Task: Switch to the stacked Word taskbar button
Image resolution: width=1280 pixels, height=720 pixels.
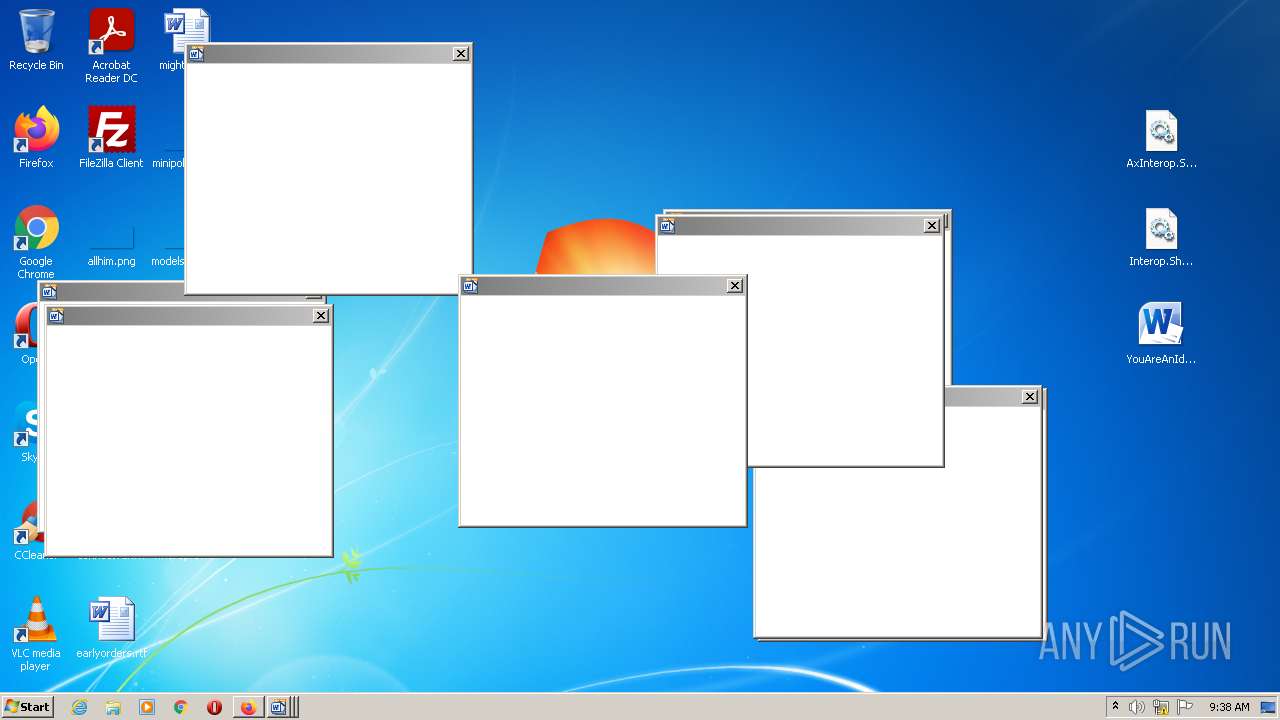Action: [x=281, y=707]
